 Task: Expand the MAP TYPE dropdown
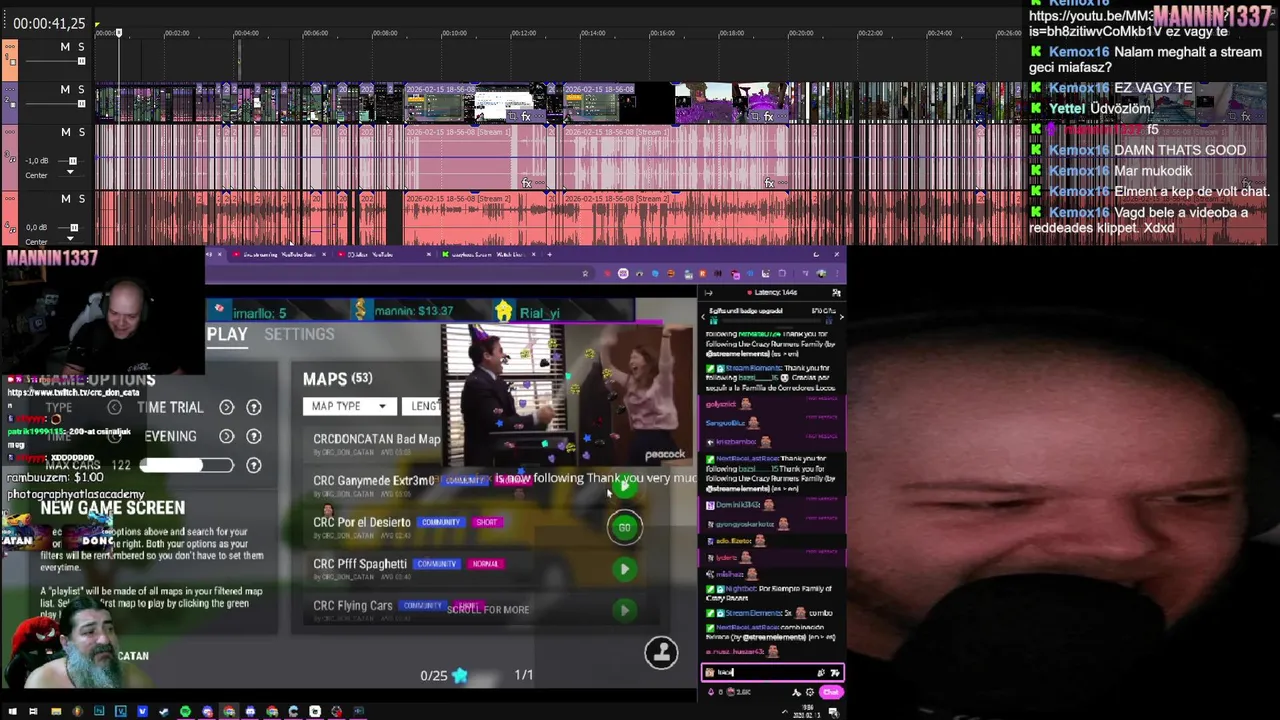pos(348,406)
